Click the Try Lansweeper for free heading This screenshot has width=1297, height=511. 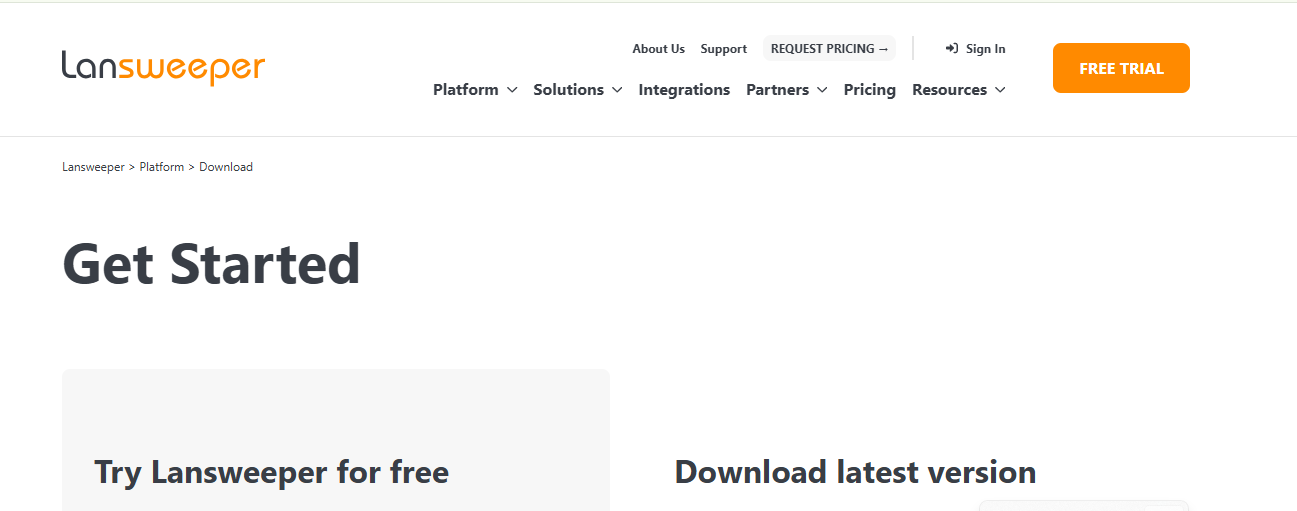pyautogui.click(x=271, y=472)
